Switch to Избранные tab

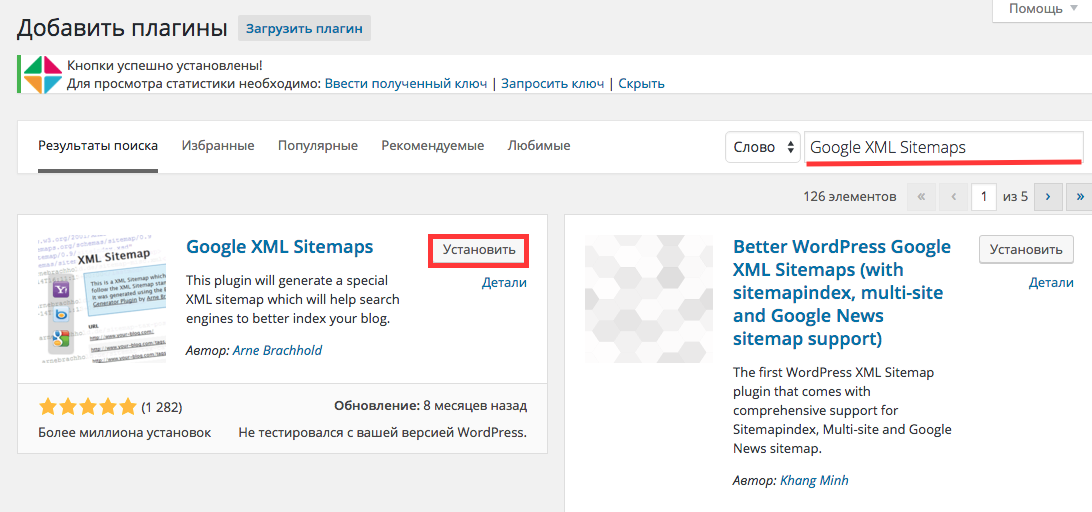(x=218, y=146)
